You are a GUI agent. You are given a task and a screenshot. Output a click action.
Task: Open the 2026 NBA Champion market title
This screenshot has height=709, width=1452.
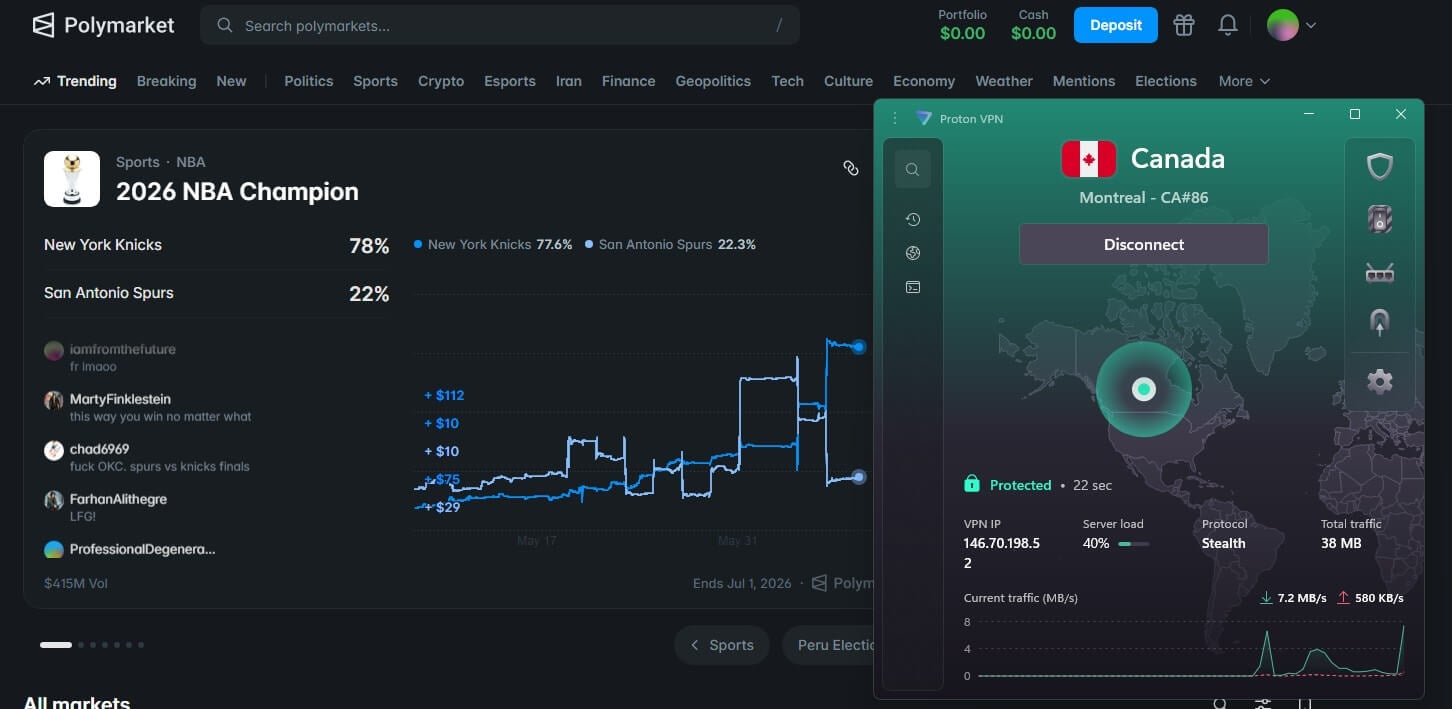237,191
